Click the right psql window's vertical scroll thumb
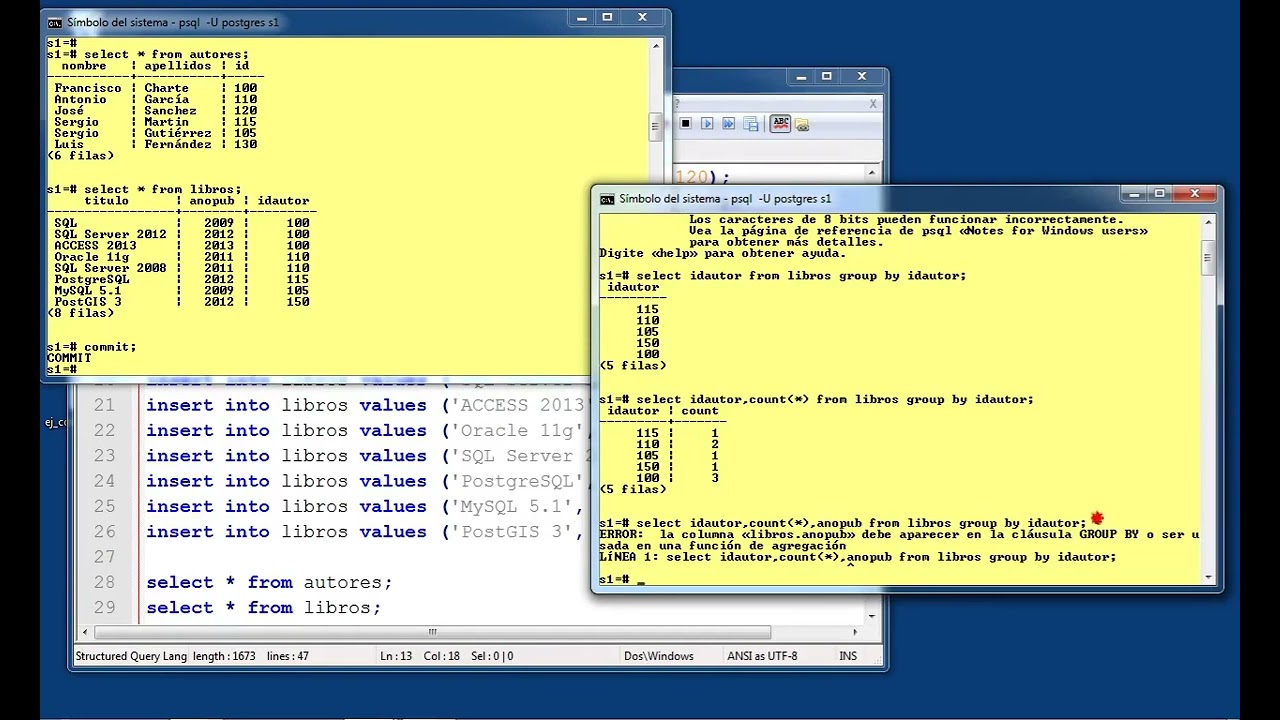This screenshot has width=1280, height=720. click(1209, 257)
